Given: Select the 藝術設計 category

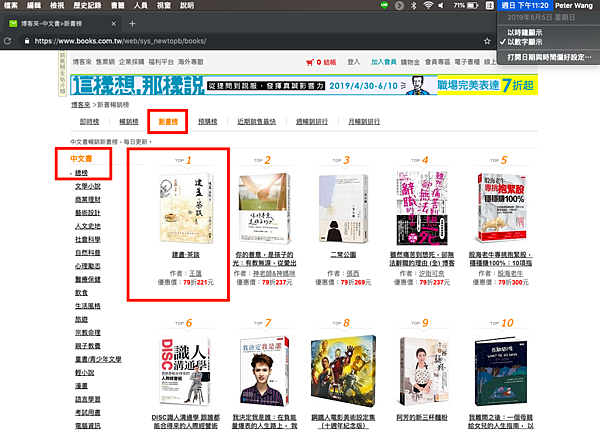Looking at the screenshot, I should point(88,213).
